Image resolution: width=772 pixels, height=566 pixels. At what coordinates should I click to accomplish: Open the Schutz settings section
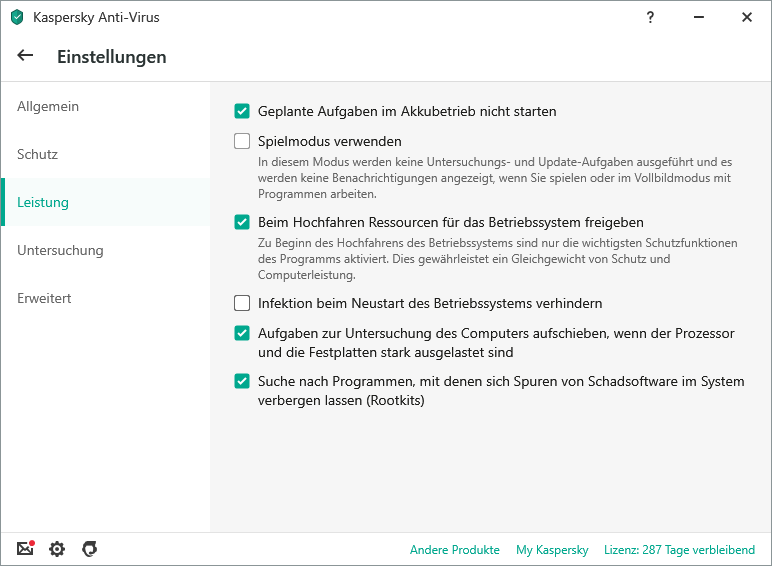click(38, 155)
